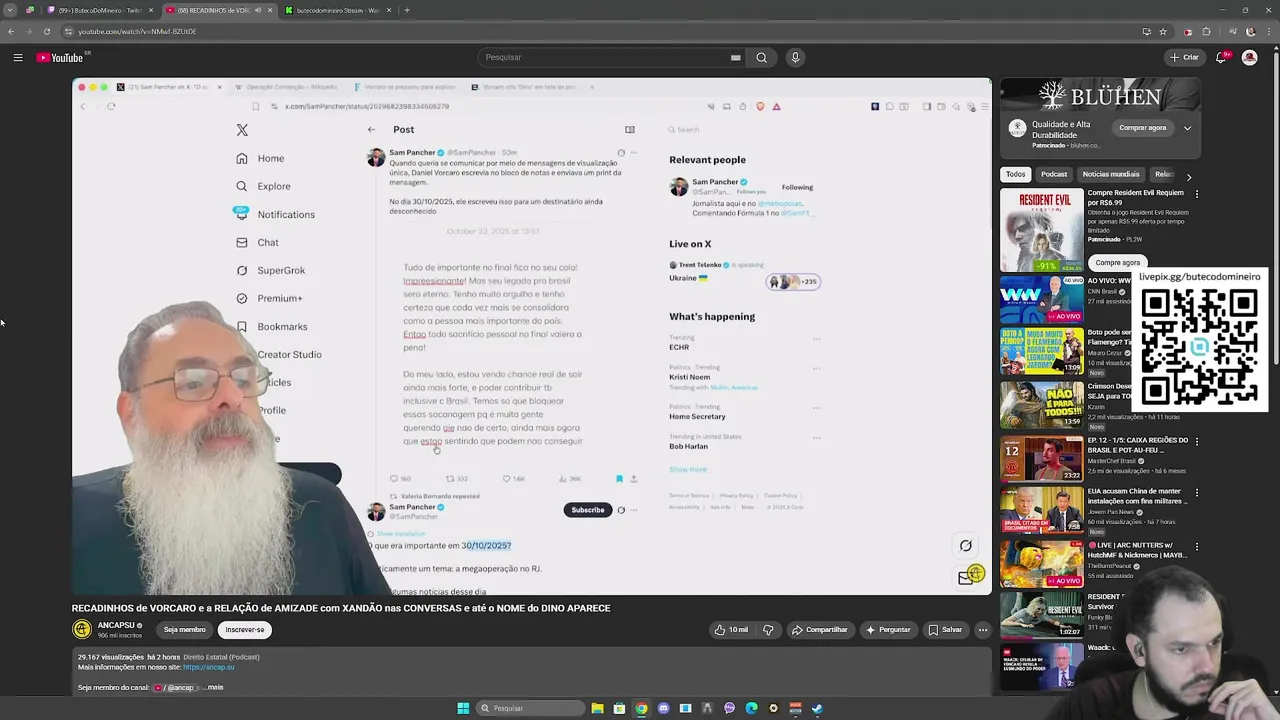Click Notifications in the X sidebar in video

click(275, 214)
